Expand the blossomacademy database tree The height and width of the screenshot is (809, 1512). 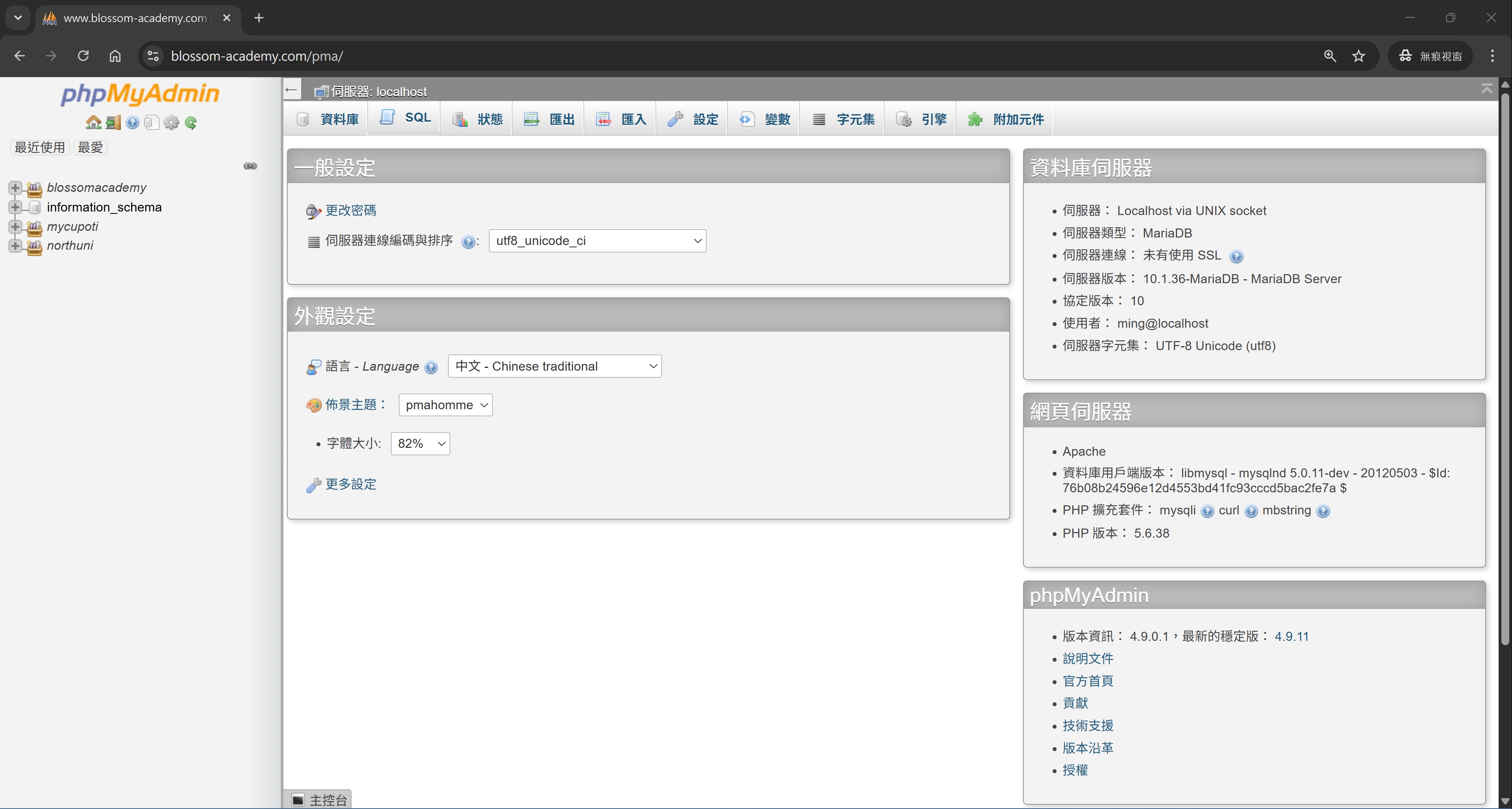point(15,188)
